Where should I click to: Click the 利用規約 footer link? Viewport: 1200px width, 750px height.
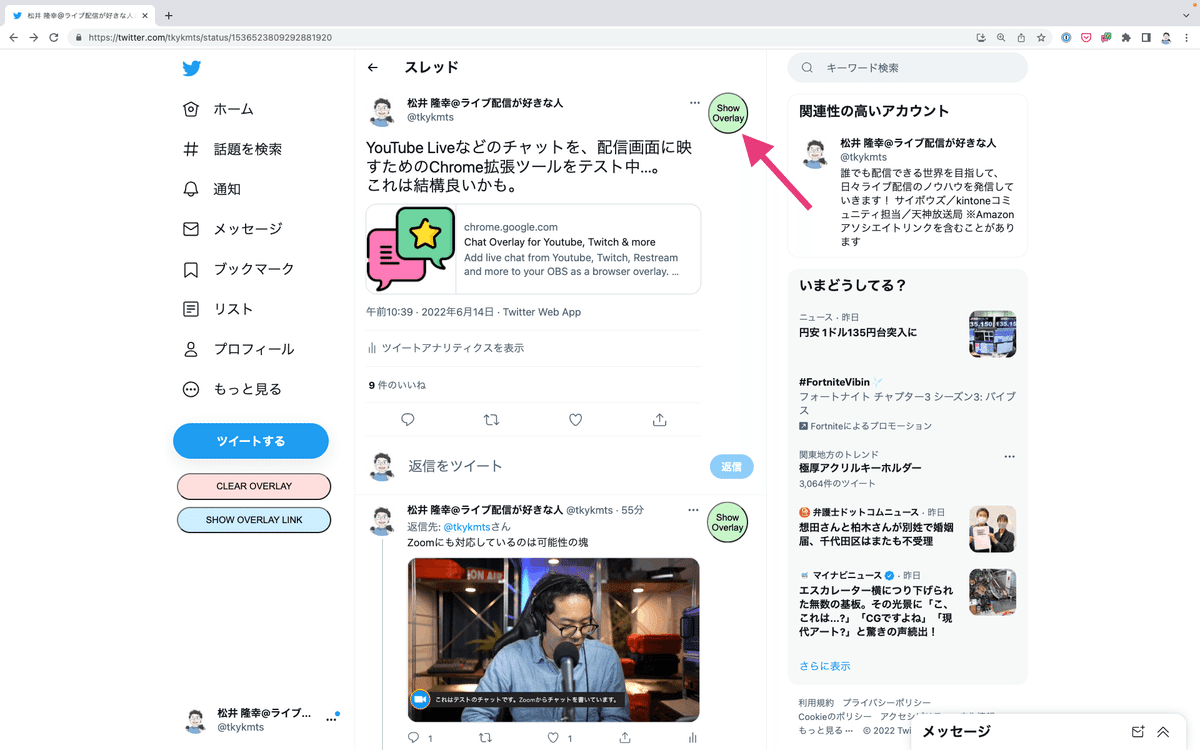816,703
